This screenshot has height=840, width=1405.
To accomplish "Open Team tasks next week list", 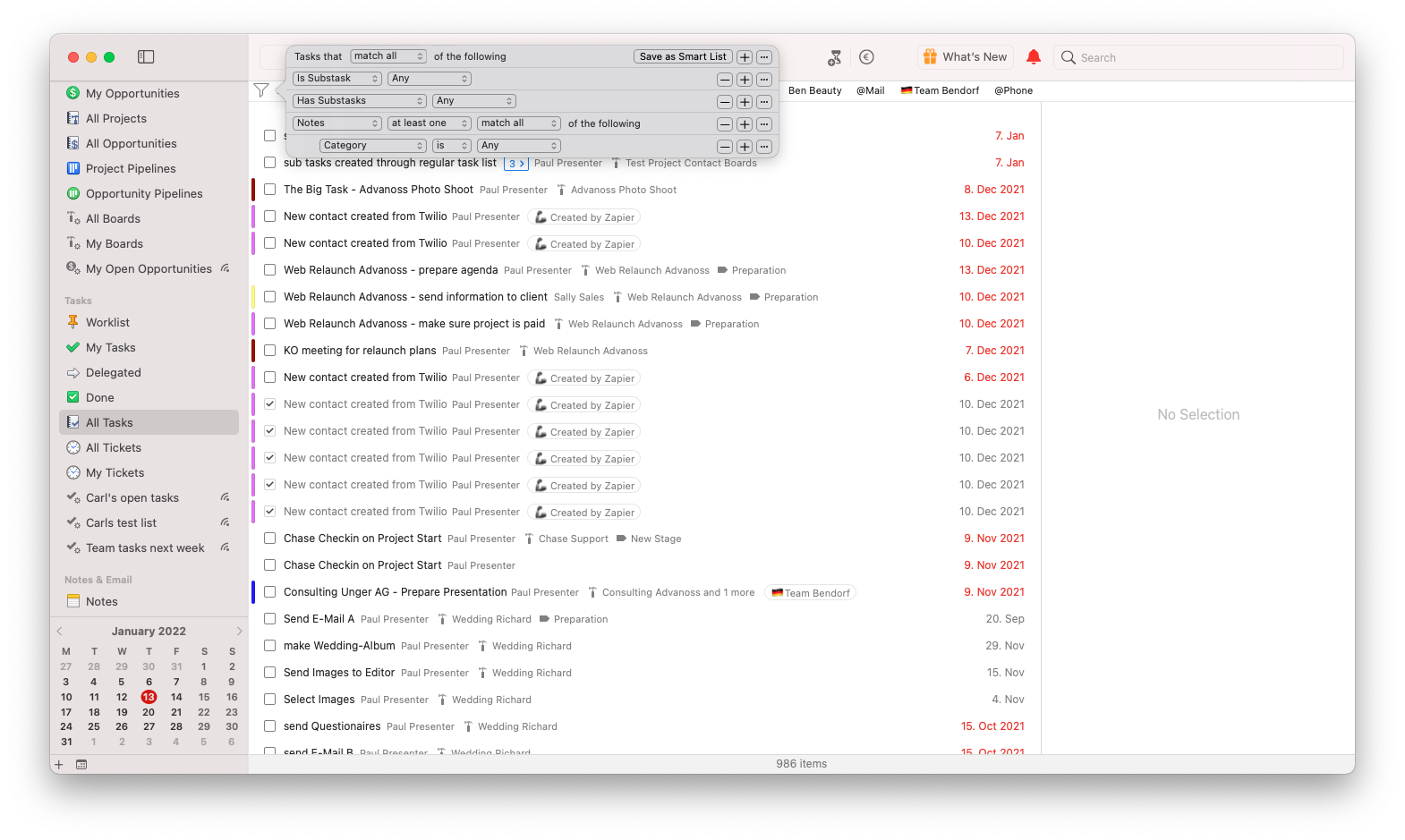I will (x=145, y=547).
